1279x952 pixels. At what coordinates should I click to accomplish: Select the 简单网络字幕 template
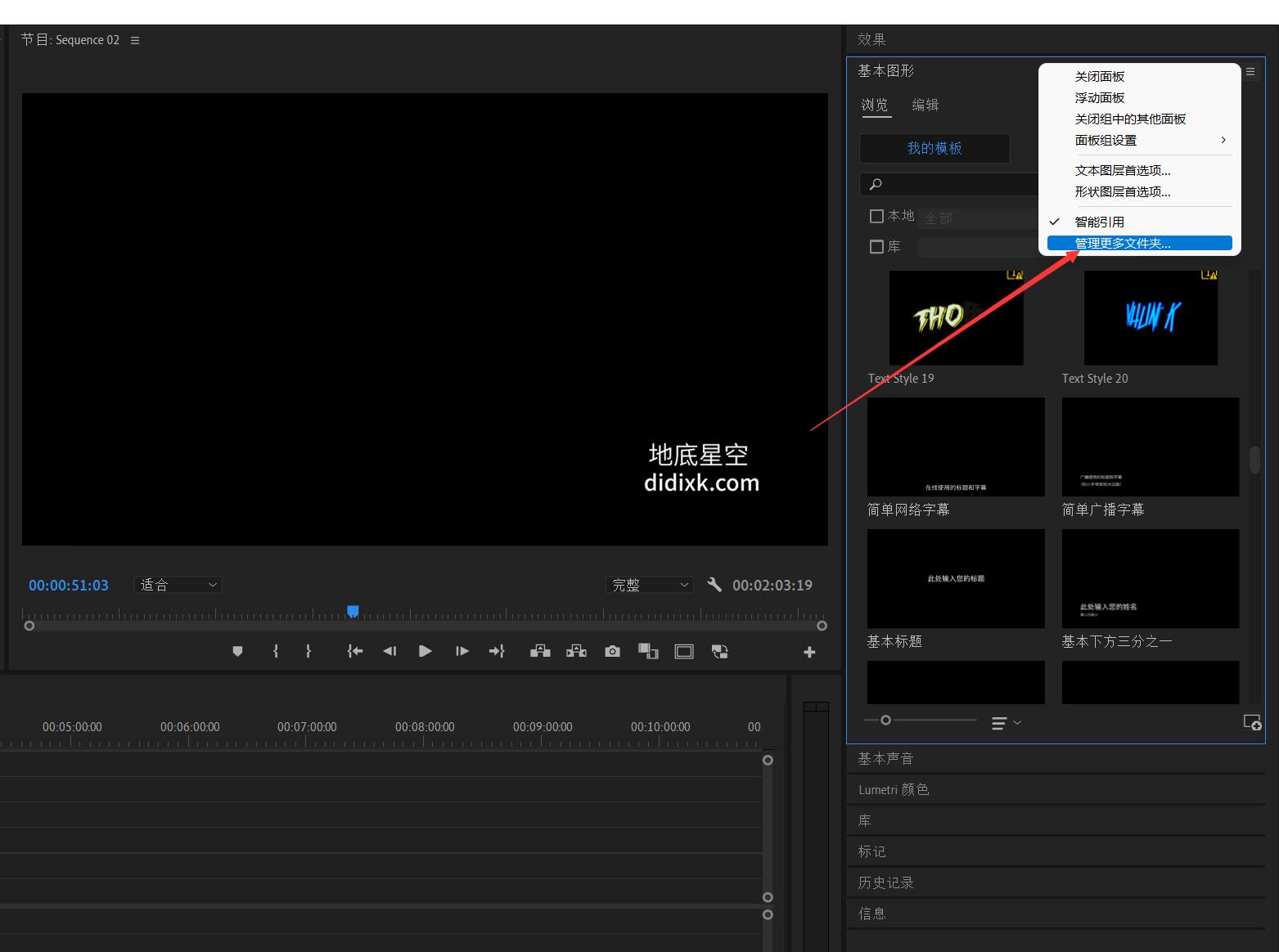pyautogui.click(x=956, y=447)
